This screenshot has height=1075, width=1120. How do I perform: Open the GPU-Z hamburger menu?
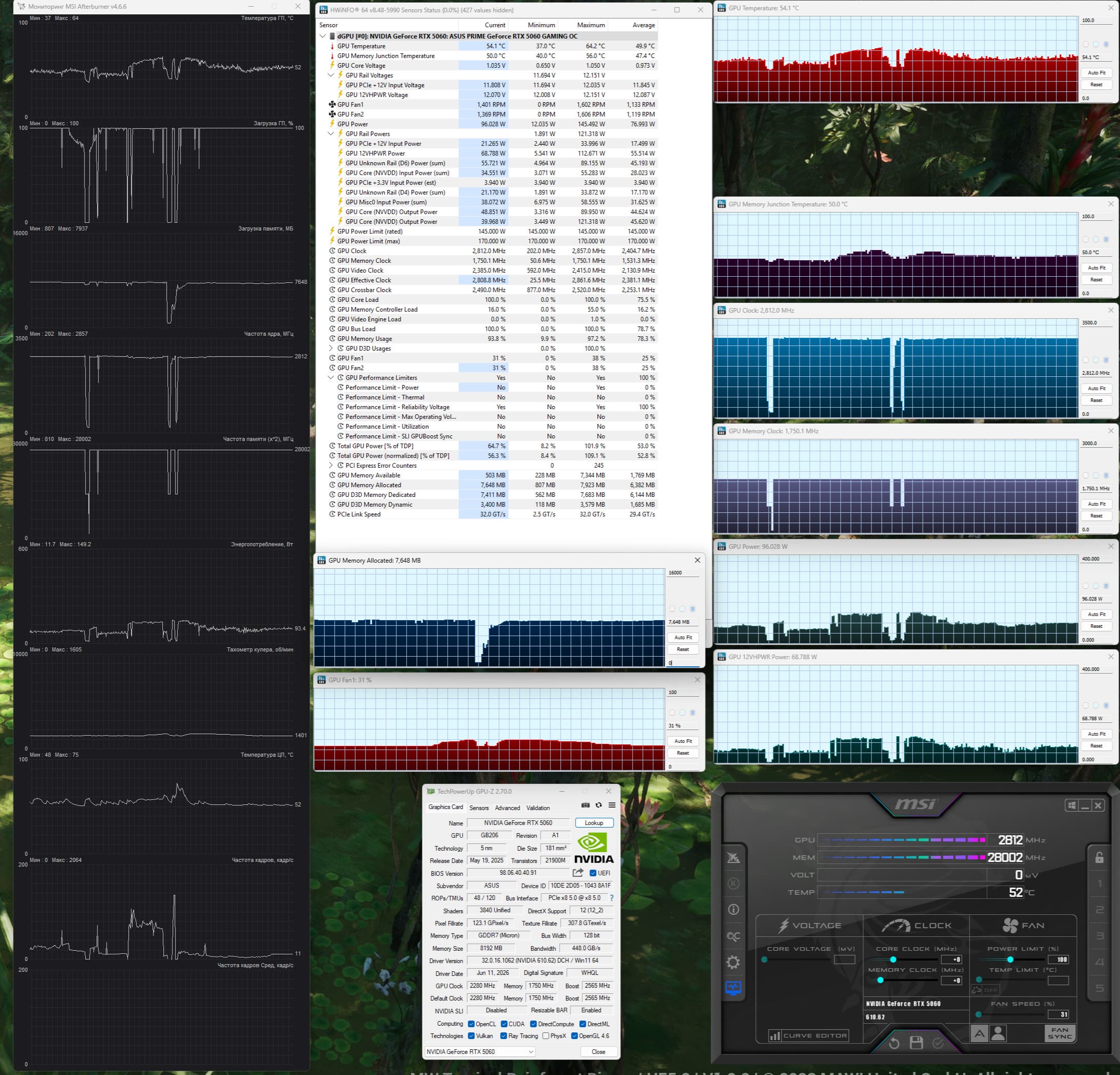click(612, 805)
